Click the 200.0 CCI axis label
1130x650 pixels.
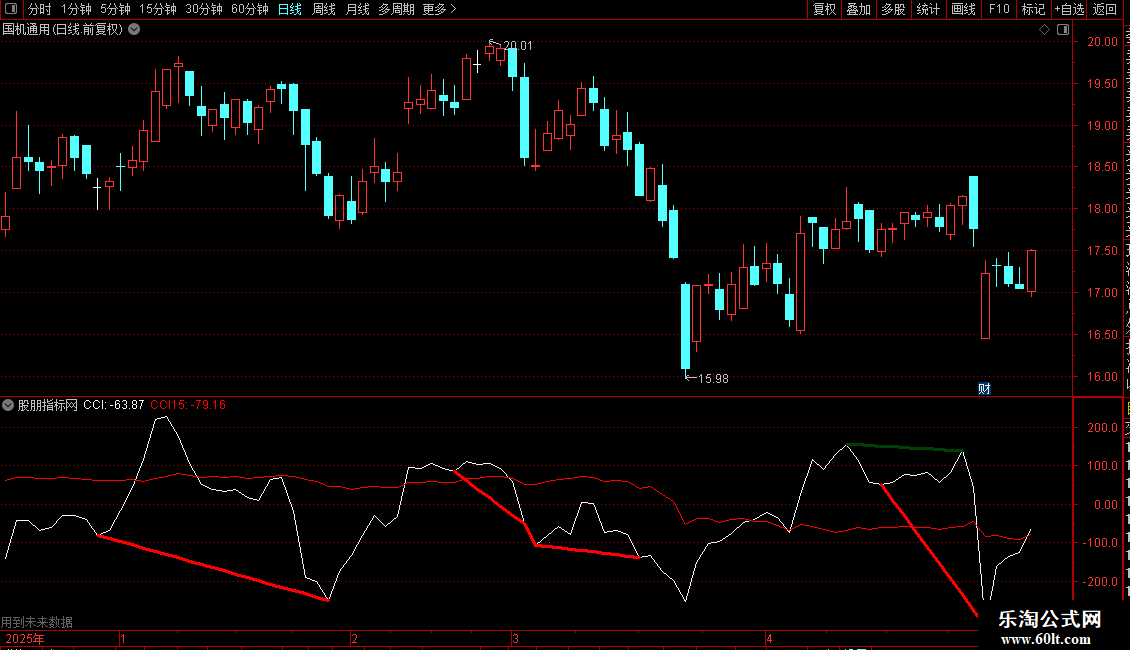(1103, 428)
